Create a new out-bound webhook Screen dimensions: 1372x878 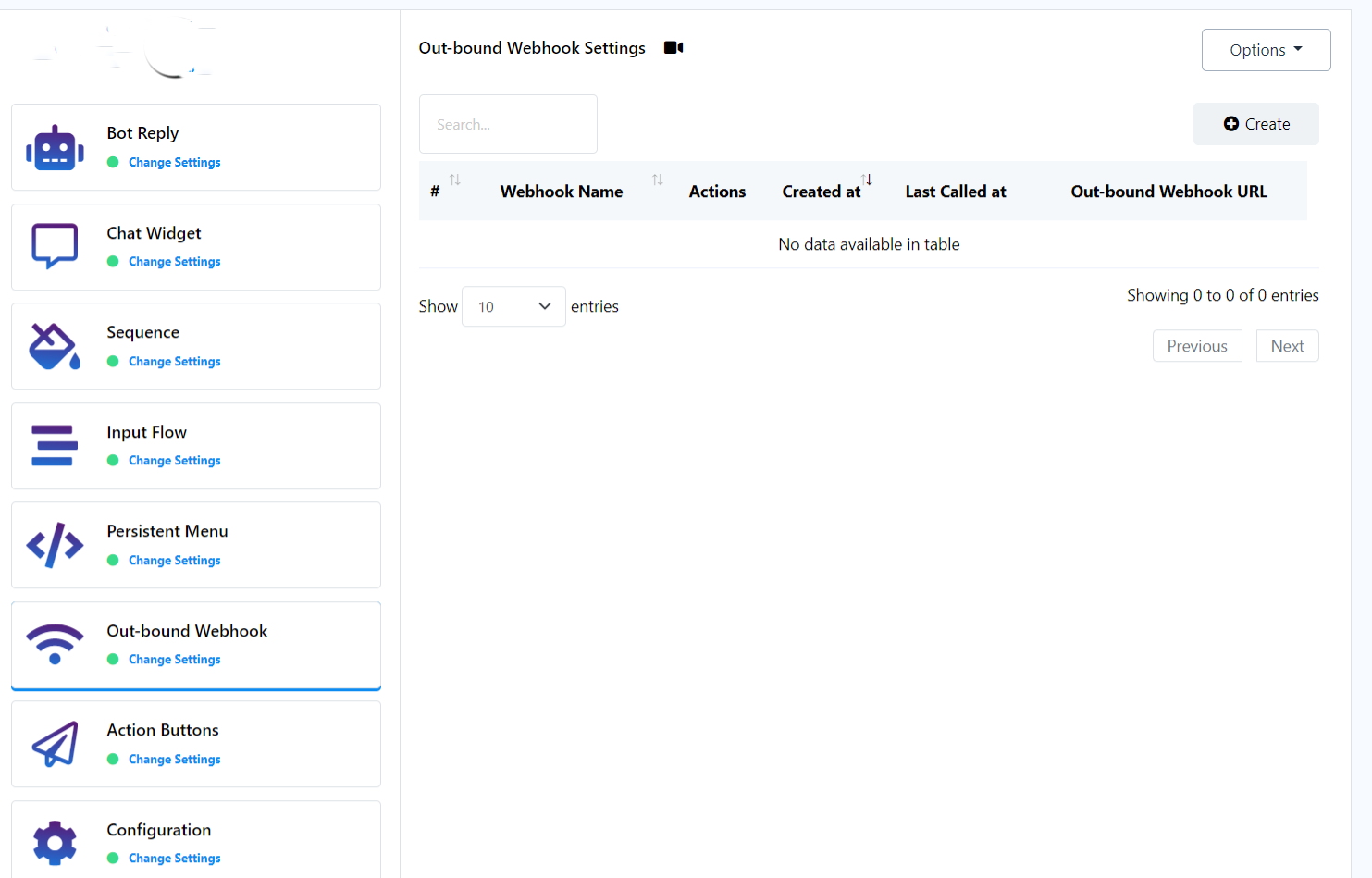1255,124
